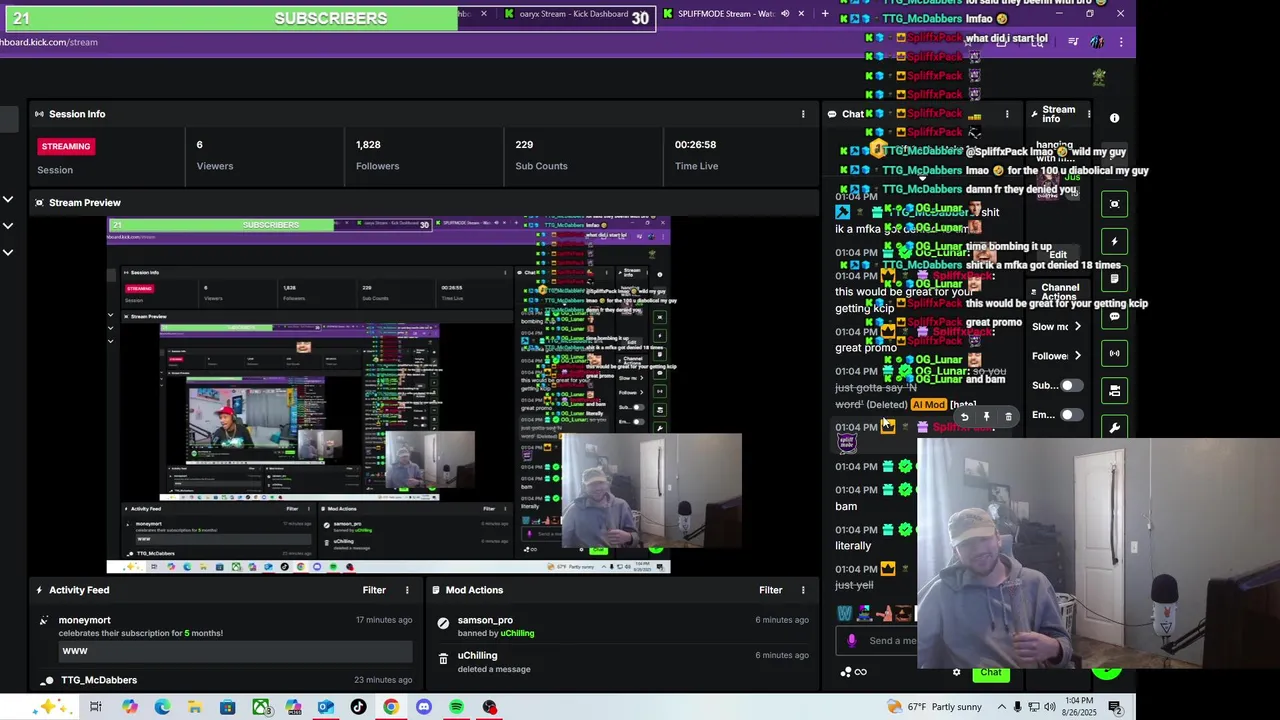Click the Chrome profile avatar

(1097, 42)
